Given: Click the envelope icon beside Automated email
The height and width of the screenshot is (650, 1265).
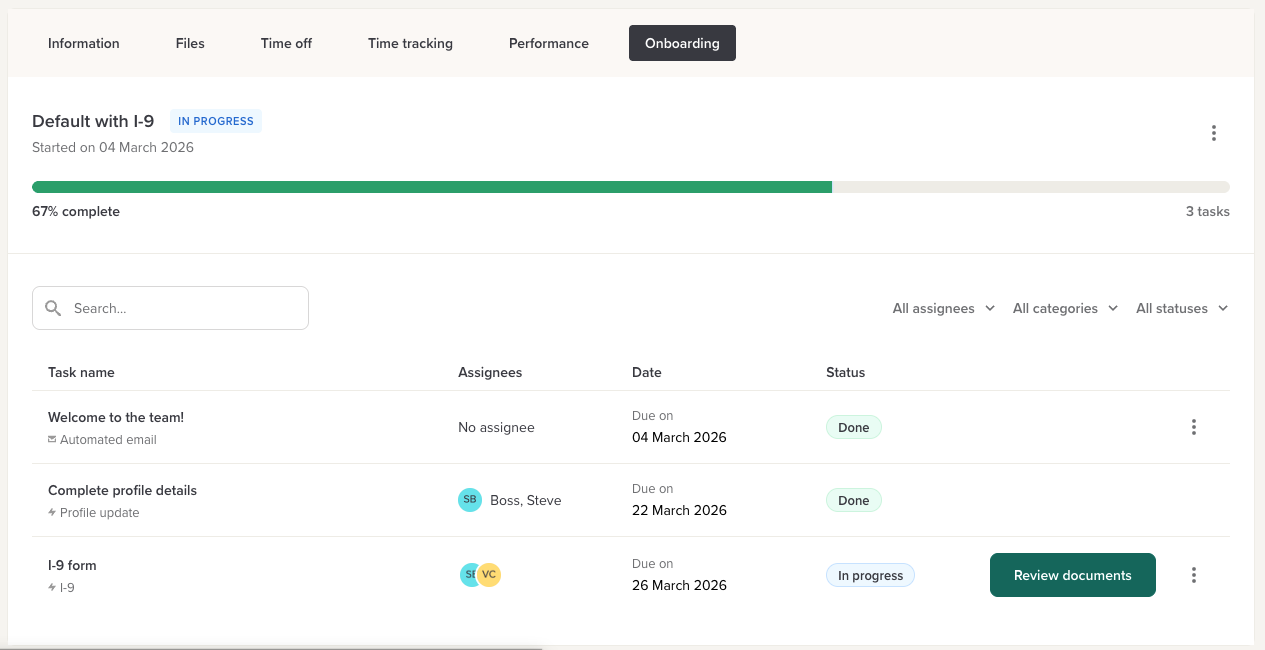Looking at the screenshot, I should pyautogui.click(x=52, y=440).
